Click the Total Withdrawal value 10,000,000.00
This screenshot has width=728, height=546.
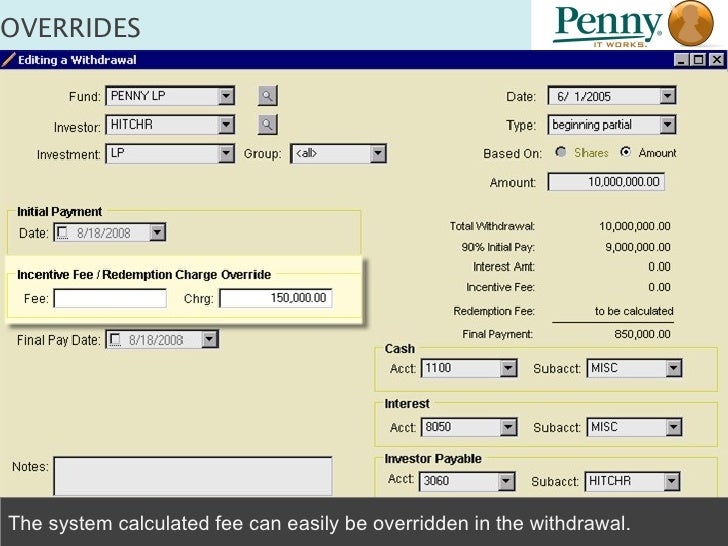(x=635, y=226)
